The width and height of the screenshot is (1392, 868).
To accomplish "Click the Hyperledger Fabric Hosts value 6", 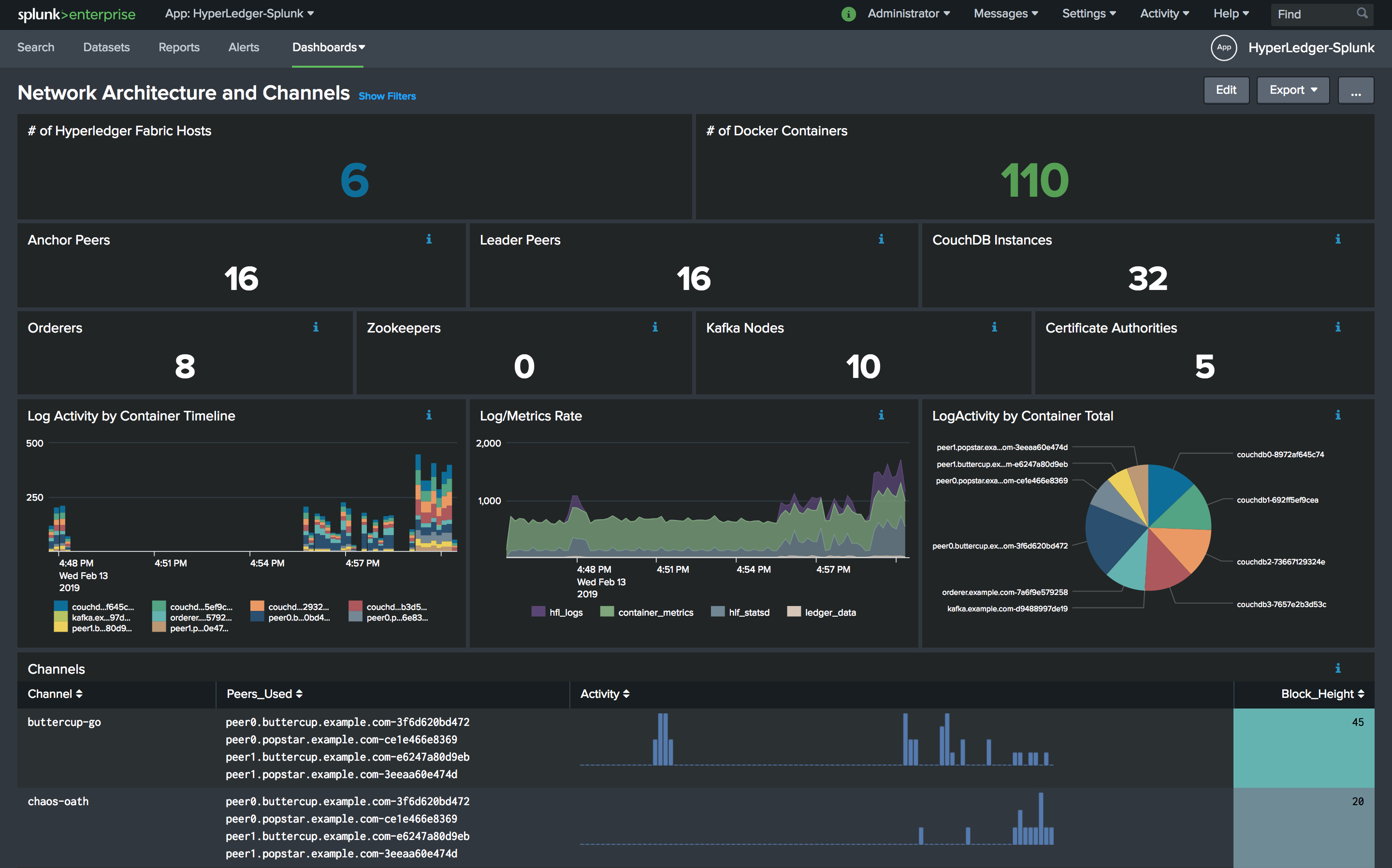I will point(354,180).
